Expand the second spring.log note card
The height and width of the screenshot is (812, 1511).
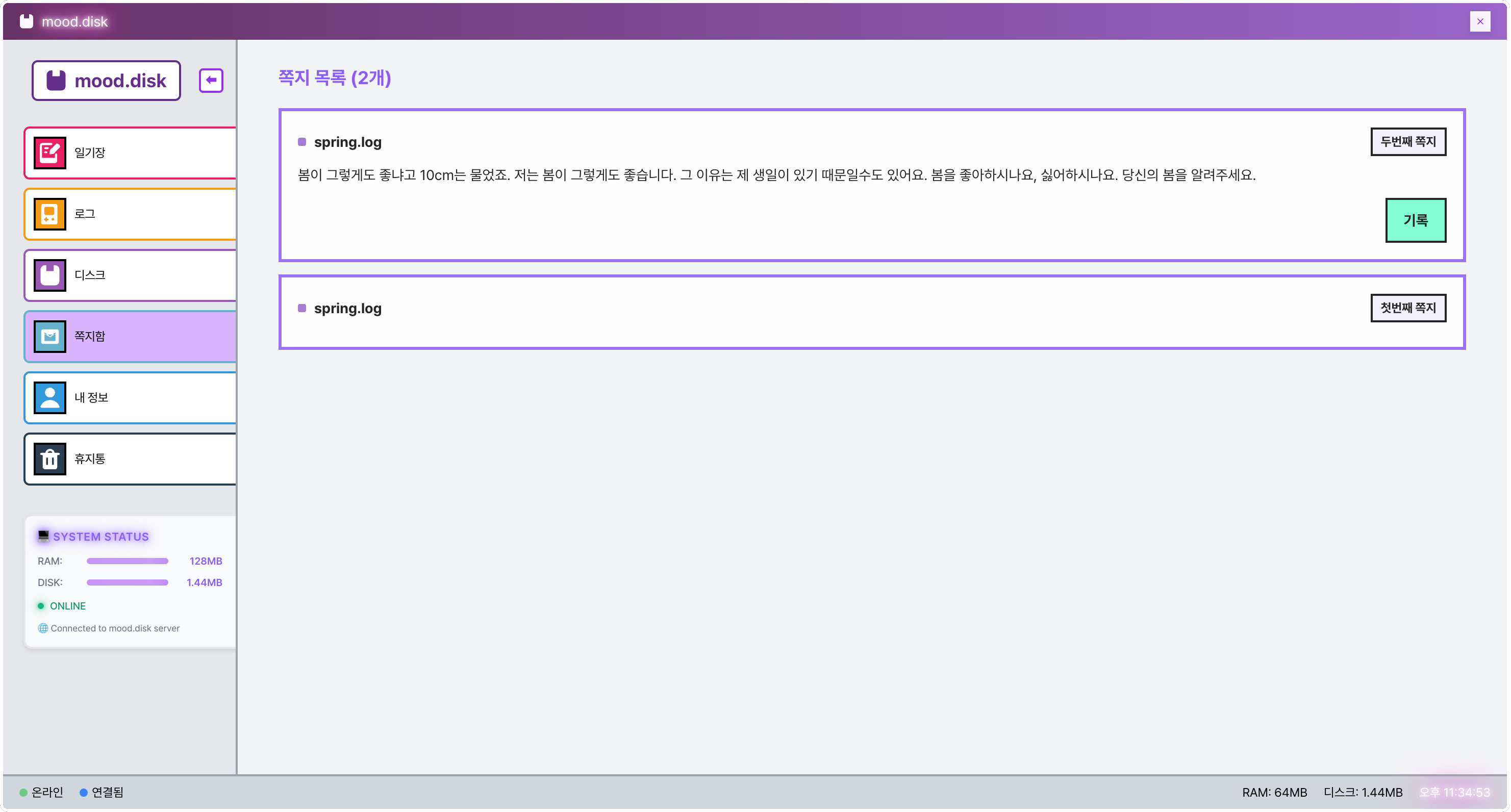click(x=872, y=312)
